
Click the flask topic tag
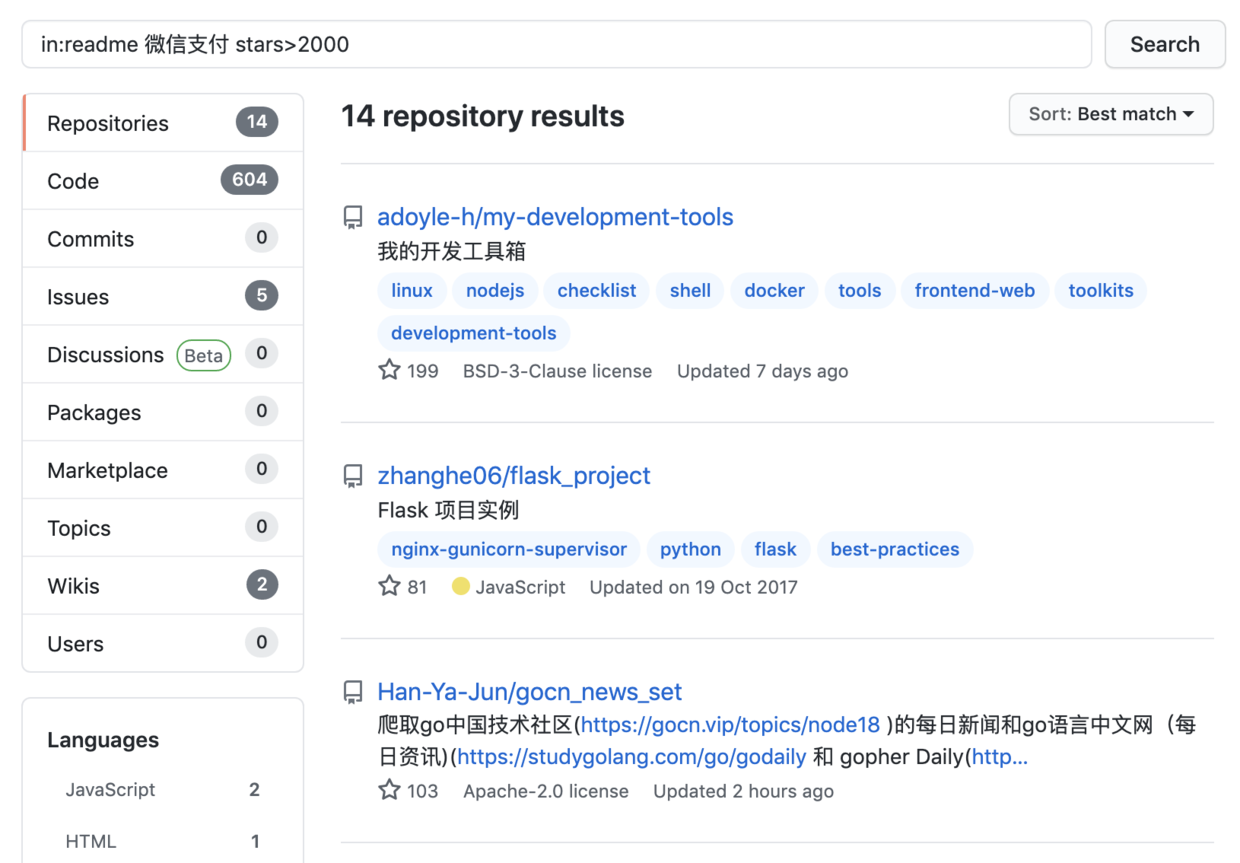pyautogui.click(x=775, y=549)
